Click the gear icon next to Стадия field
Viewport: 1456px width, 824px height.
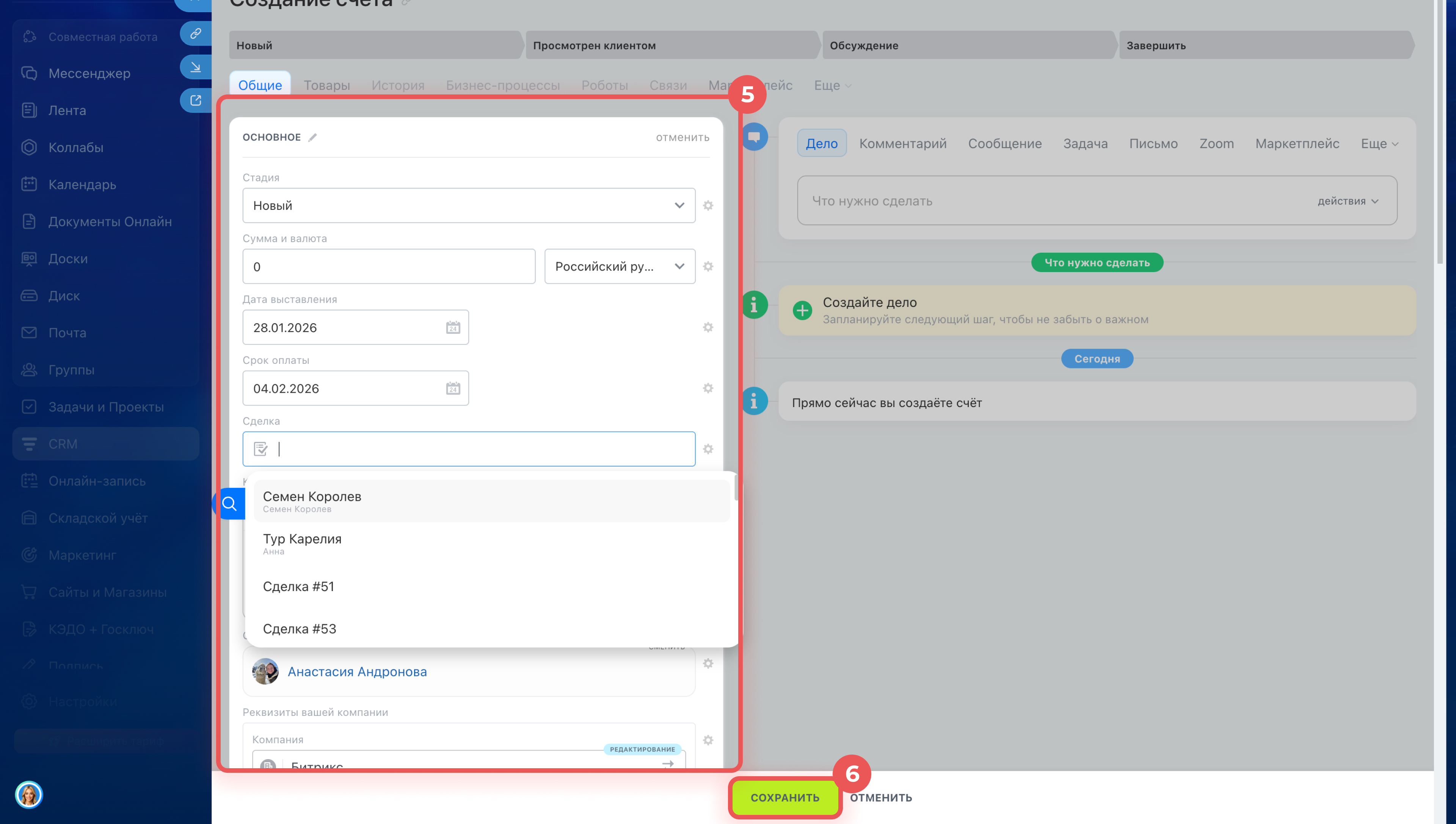[708, 206]
